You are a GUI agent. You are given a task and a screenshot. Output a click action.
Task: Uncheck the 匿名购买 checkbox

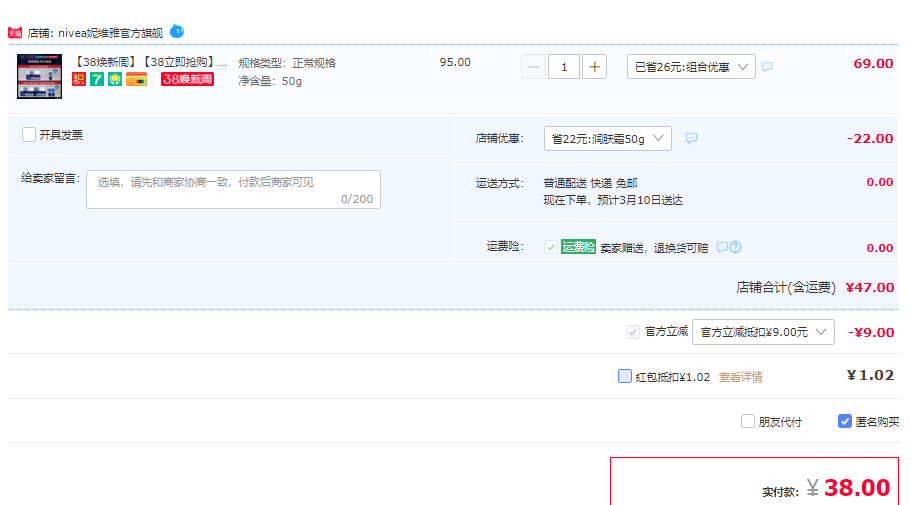[x=845, y=421]
